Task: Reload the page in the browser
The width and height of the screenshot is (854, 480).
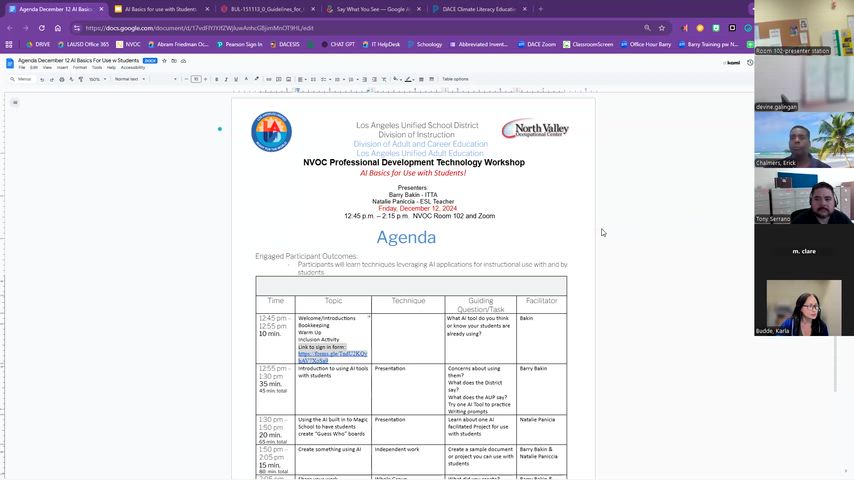Action: (41, 28)
